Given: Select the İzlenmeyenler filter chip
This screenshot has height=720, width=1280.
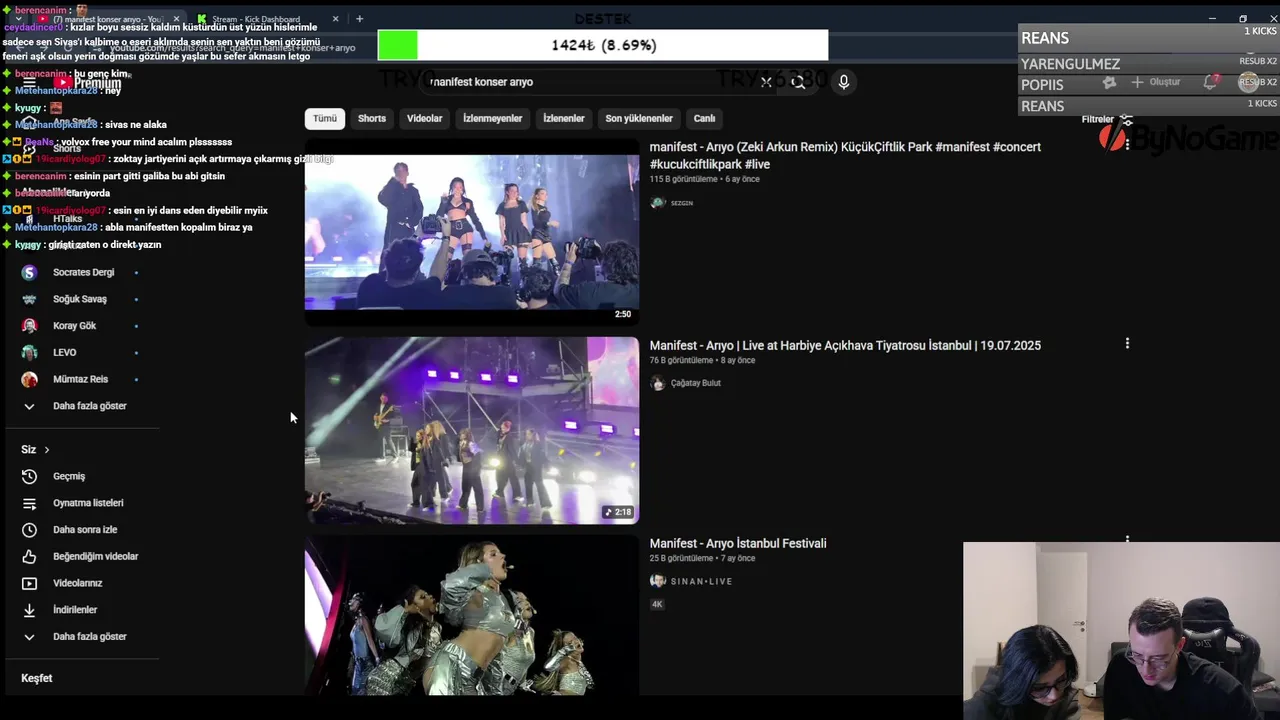Looking at the screenshot, I should [x=492, y=118].
